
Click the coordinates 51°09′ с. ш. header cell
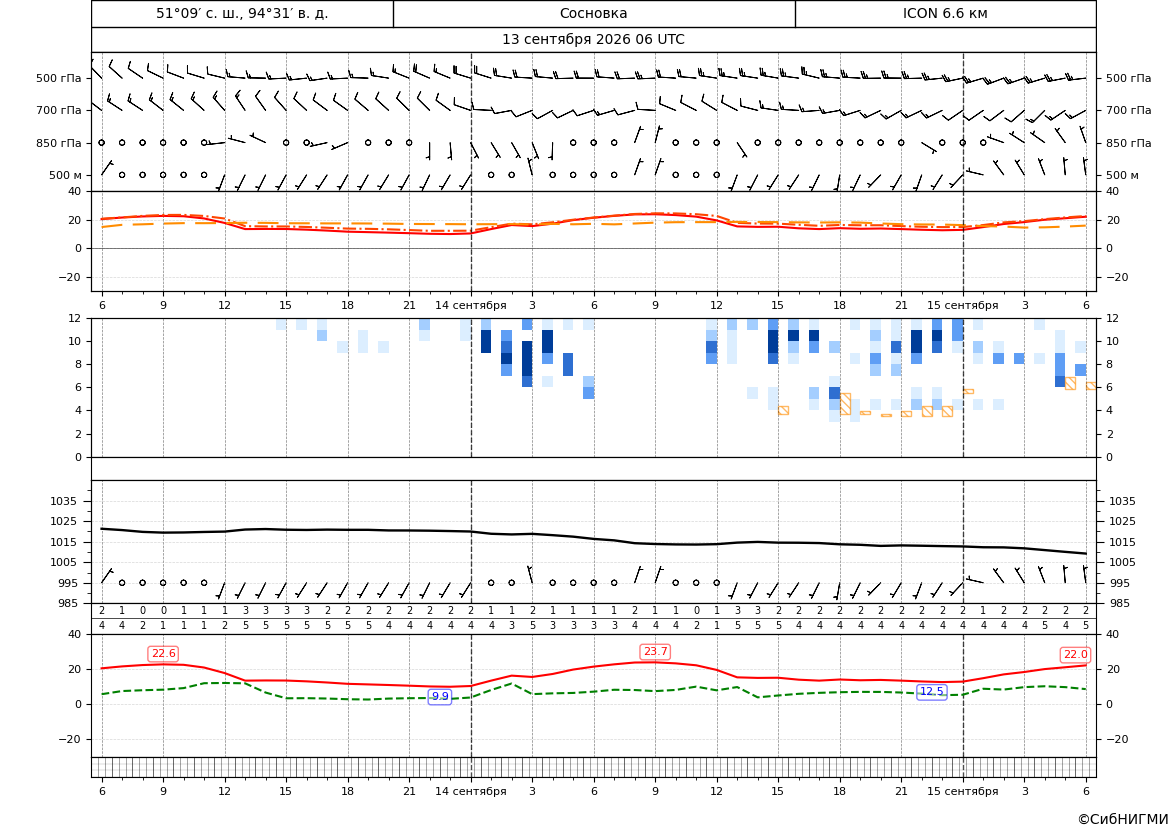coord(242,13)
